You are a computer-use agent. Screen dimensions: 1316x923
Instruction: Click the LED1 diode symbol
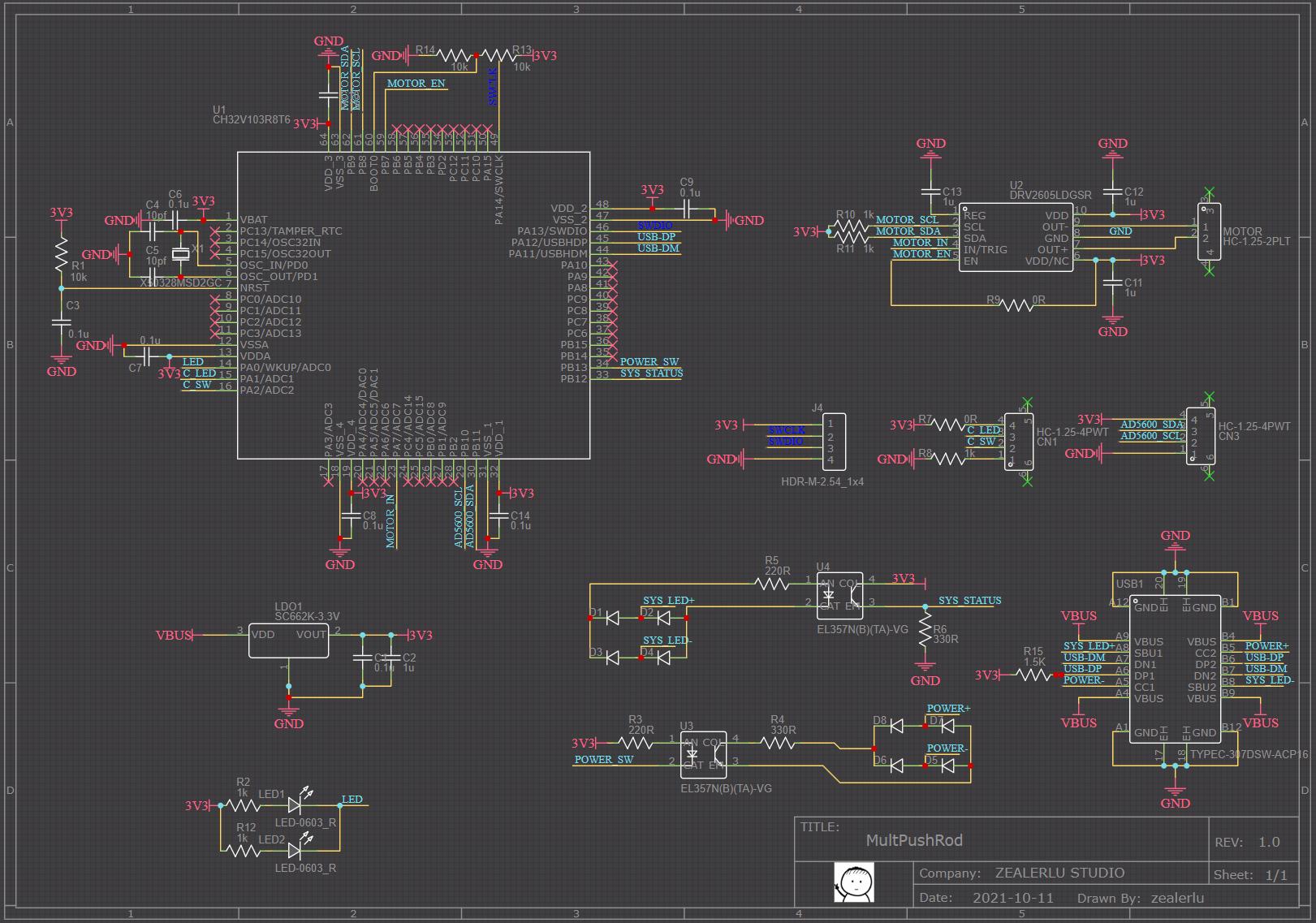pos(296,805)
